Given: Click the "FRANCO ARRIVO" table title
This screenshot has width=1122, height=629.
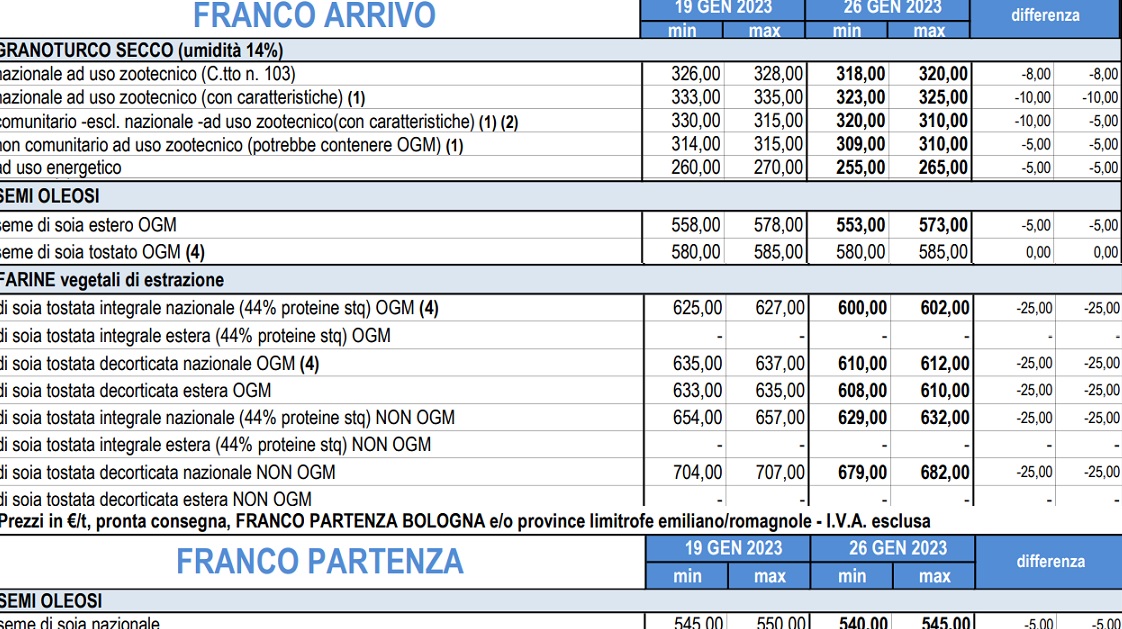Looking at the screenshot, I should click(x=314, y=15).
